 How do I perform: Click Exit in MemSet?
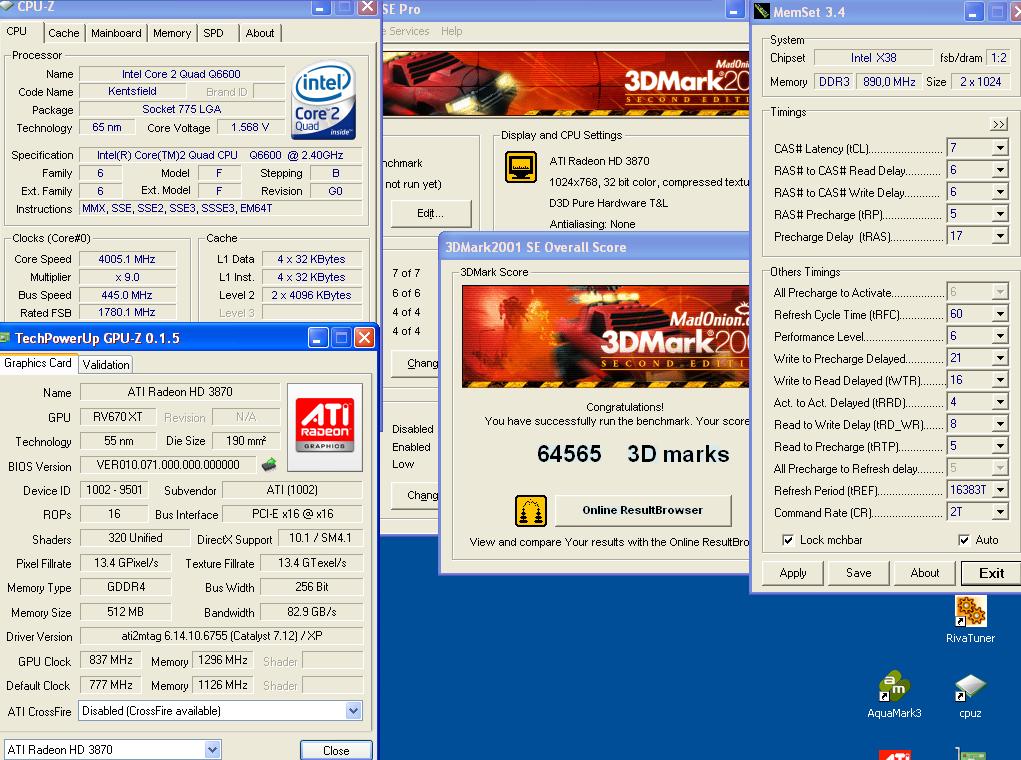(x=991, y=573)
